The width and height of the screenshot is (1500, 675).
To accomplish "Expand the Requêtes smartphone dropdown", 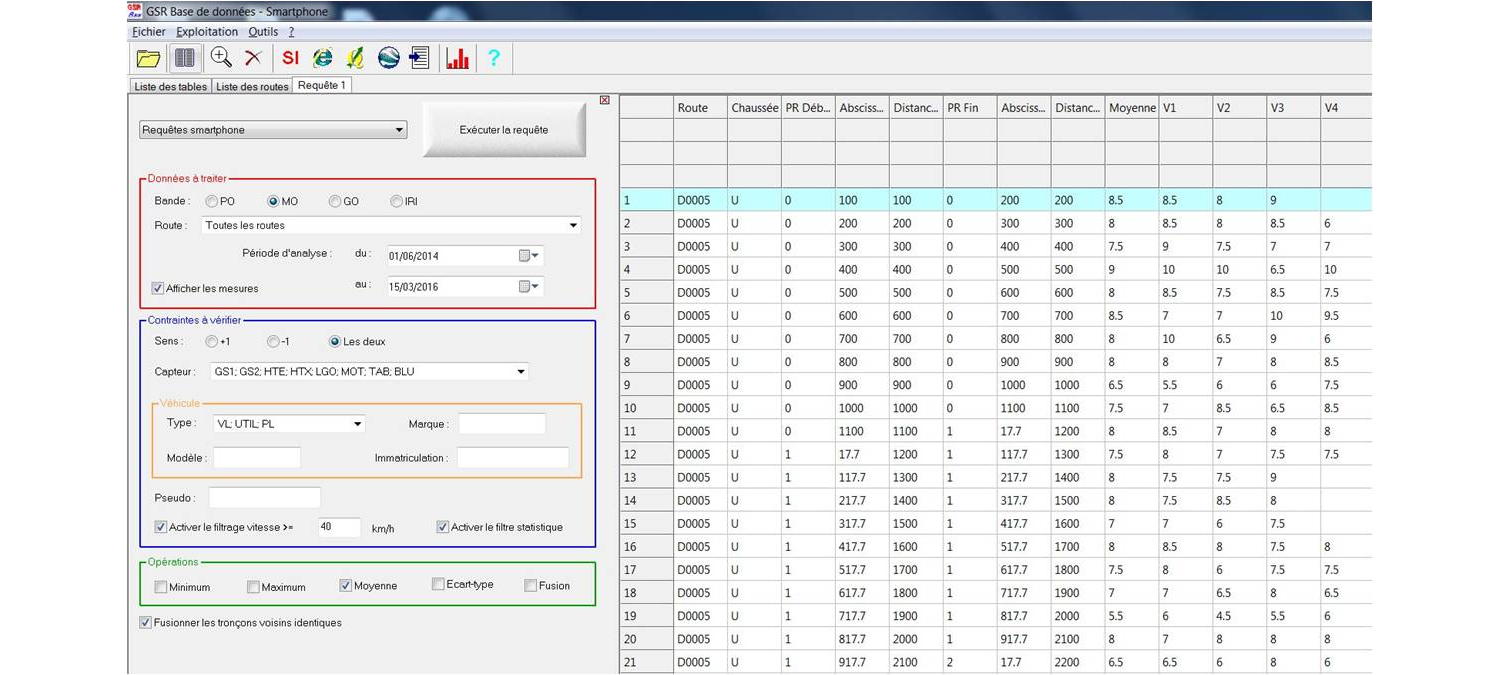I will tap(399, 130).
